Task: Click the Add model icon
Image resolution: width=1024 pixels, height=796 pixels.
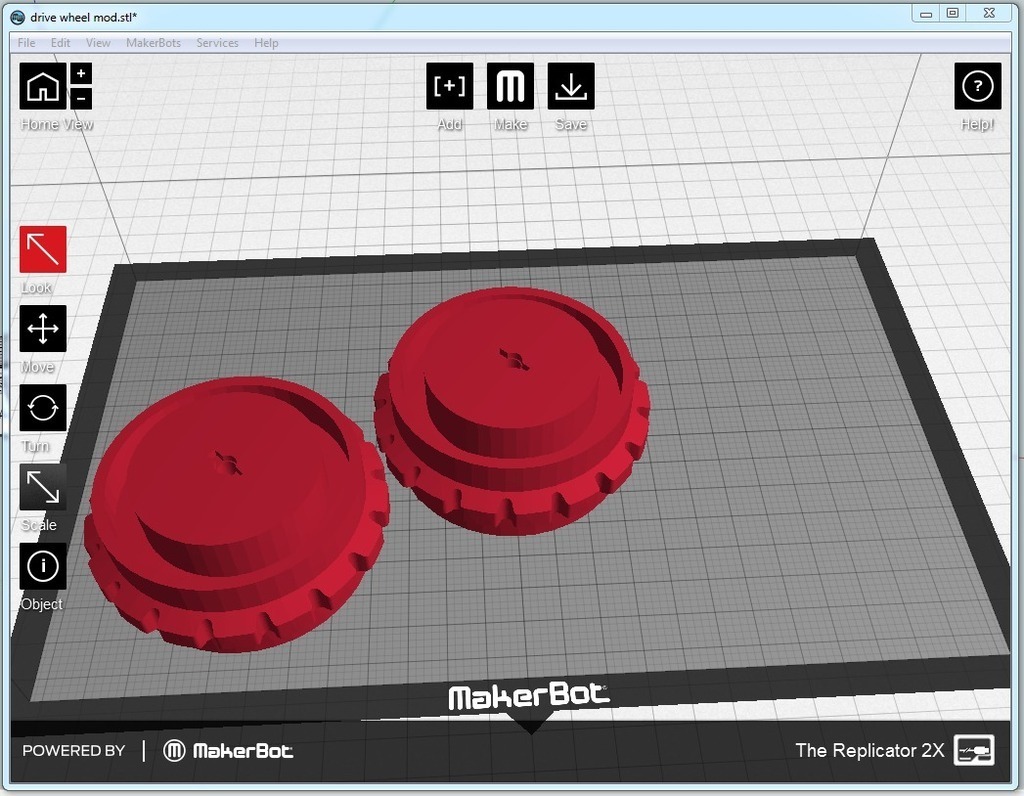Action: point(449,85)
